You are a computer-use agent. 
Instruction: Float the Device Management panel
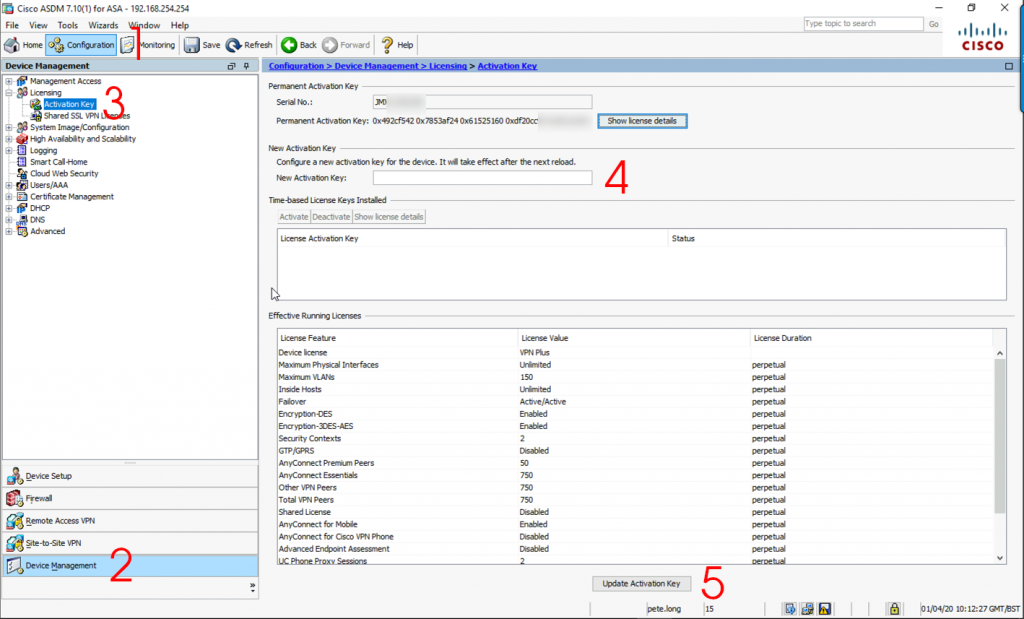coord(231,66)
